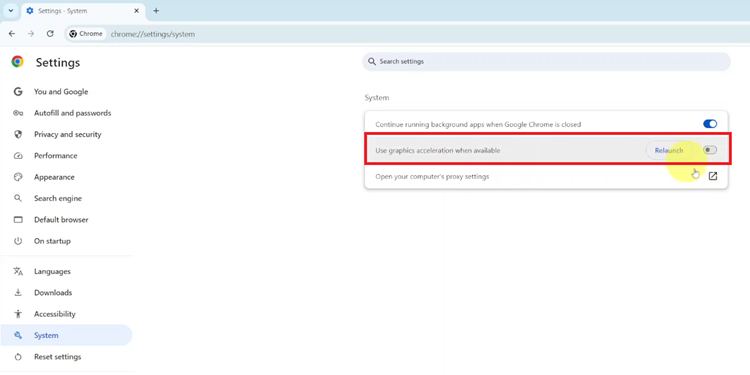Click the System wrench icon

[18, 335]
